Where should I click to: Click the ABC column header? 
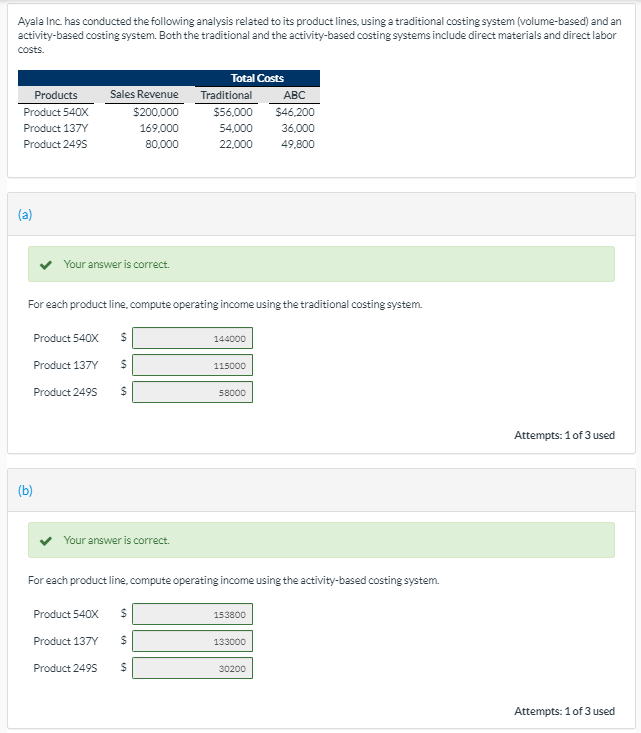[295, 95]
